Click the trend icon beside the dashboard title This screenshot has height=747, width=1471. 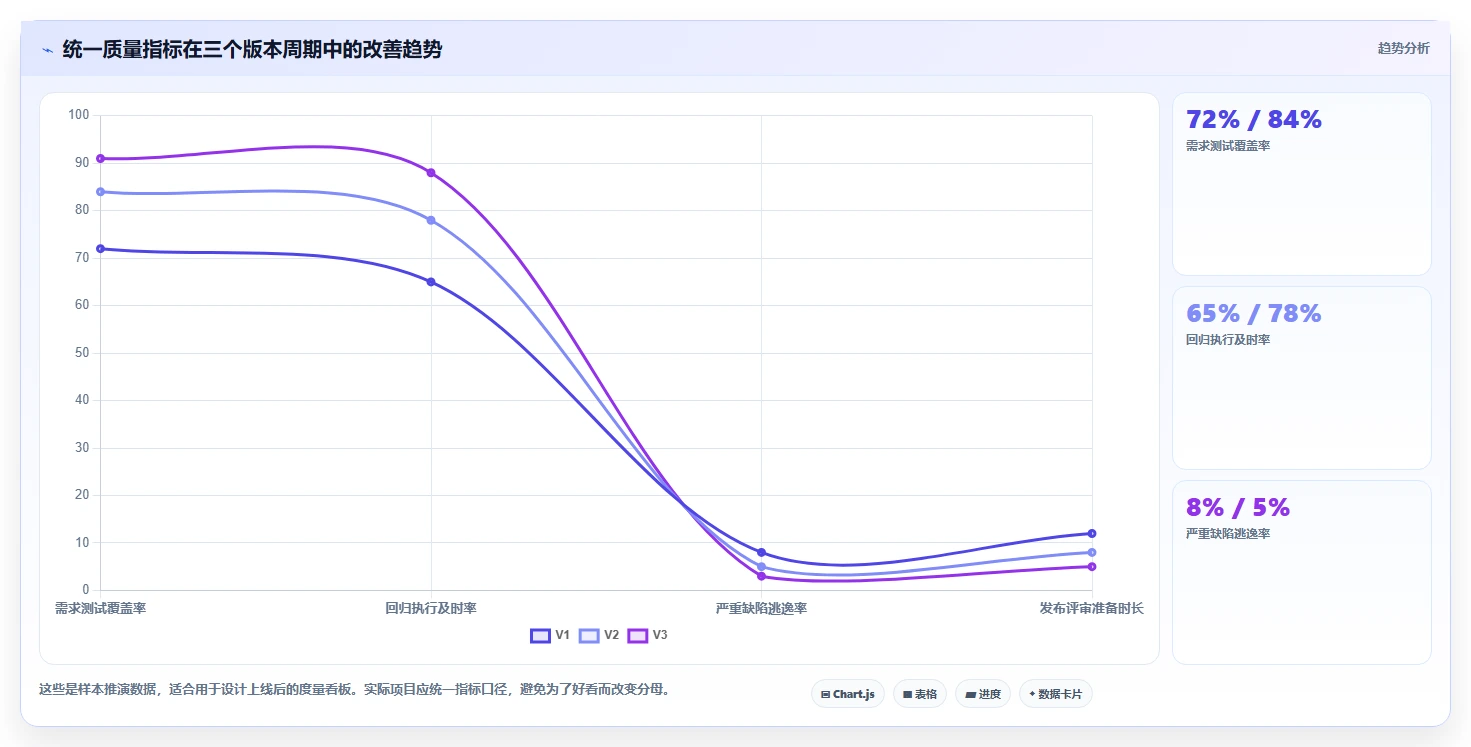[x=47, y=50]
